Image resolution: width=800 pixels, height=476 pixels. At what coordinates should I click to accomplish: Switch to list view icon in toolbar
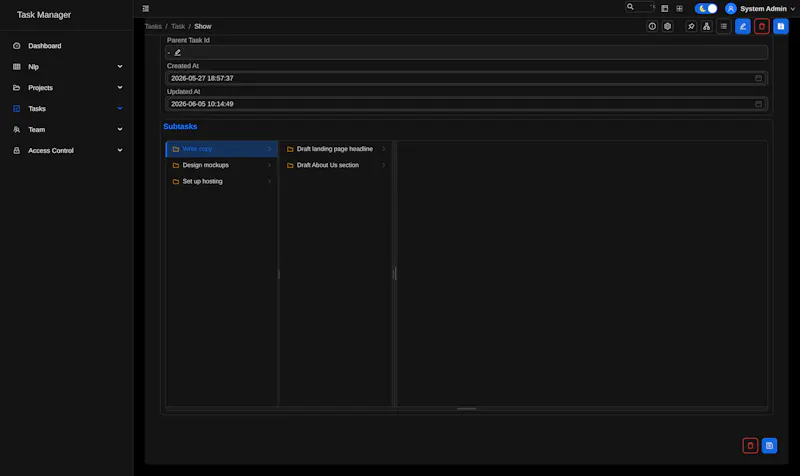(723, 27)
